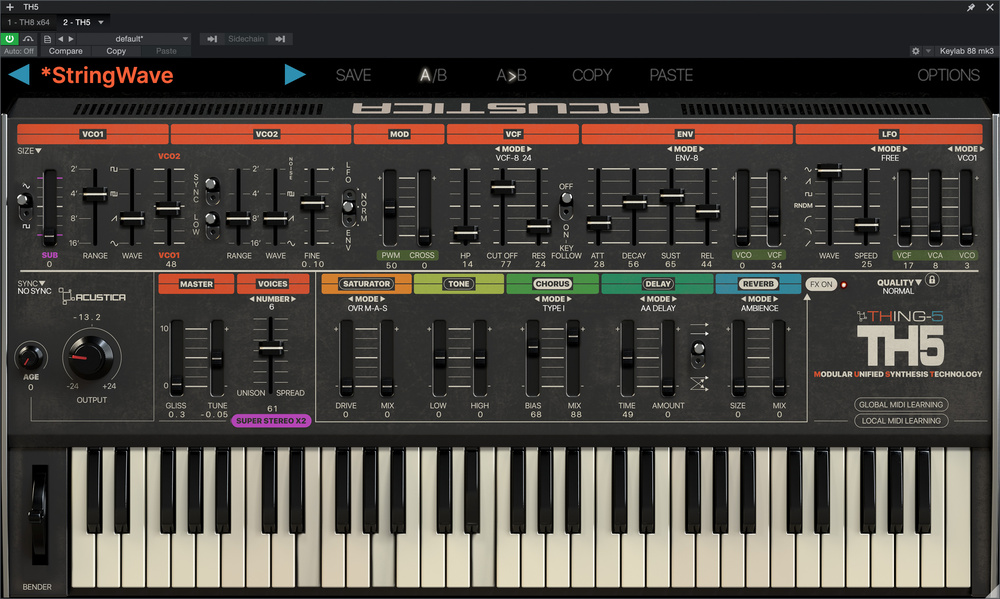Click the left Sidechain routing icon
1000x599 pixels.
pyautogui.click(x=213, y=39)
